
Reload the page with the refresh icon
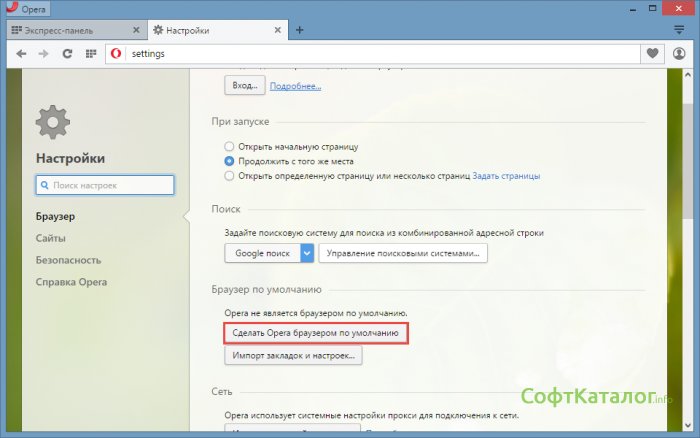(68, 53)
